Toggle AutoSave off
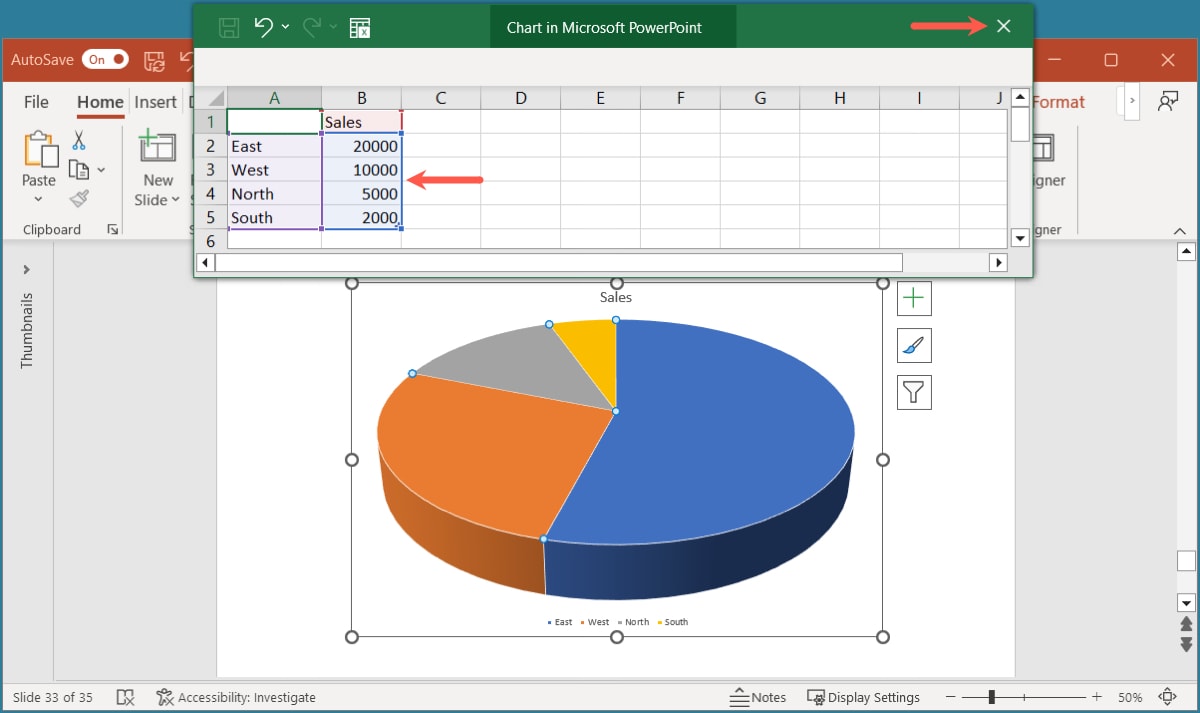This screenshot has width=1200, height=713. pyautogui.click(x=105, y=59)
